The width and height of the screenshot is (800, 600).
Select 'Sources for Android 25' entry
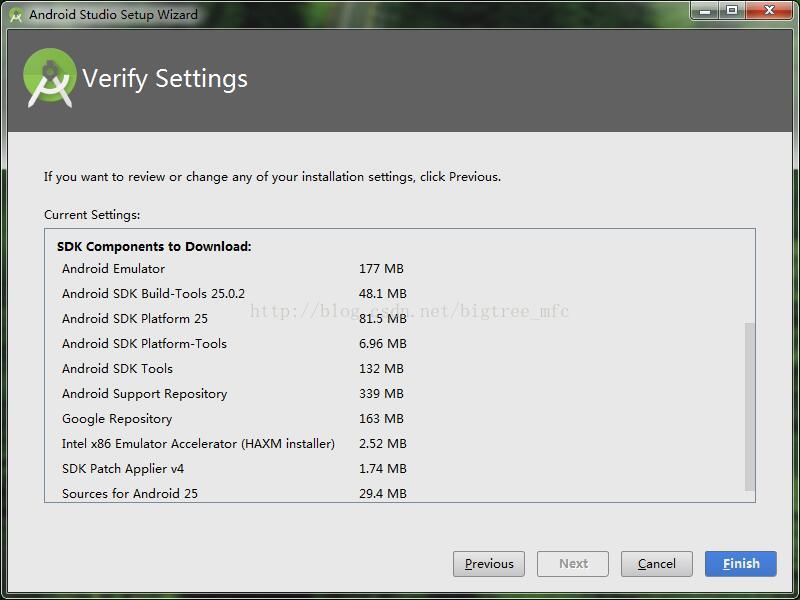[130, 493]
